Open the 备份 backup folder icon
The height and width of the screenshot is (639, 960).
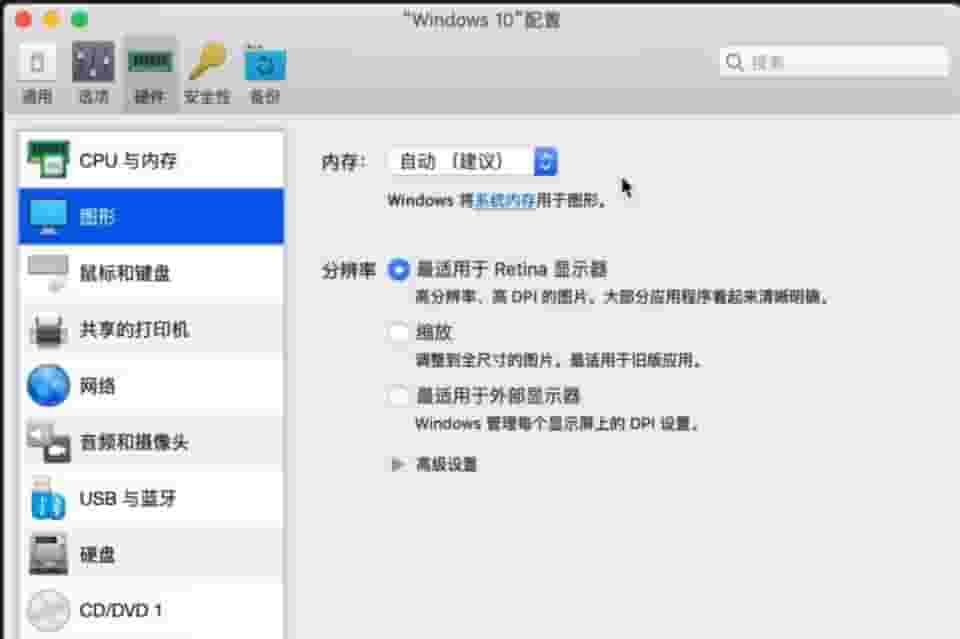pos(265,64)
